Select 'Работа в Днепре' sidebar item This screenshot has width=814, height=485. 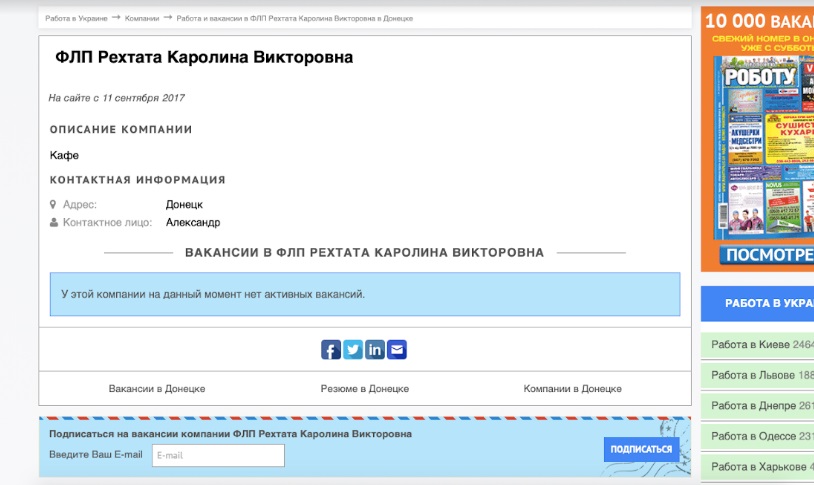[758, 406]
